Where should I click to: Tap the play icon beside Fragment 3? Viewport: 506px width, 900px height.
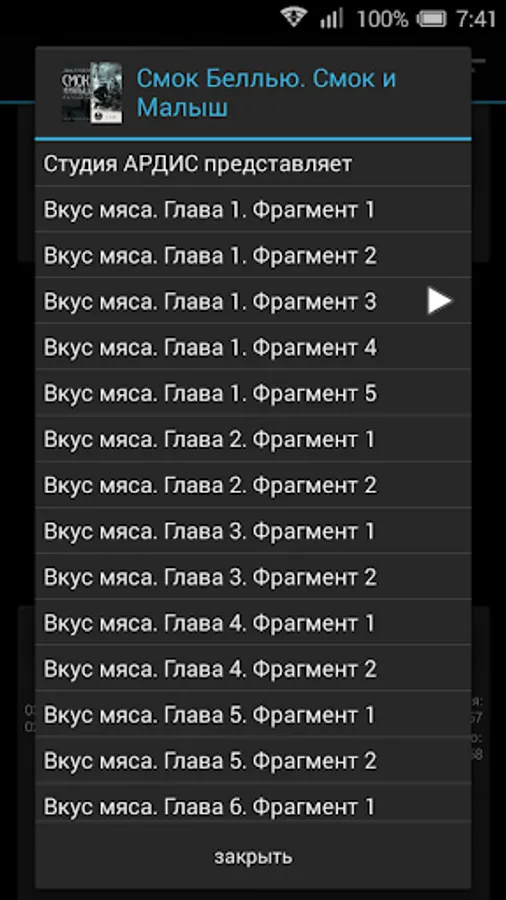coord(439,301)
